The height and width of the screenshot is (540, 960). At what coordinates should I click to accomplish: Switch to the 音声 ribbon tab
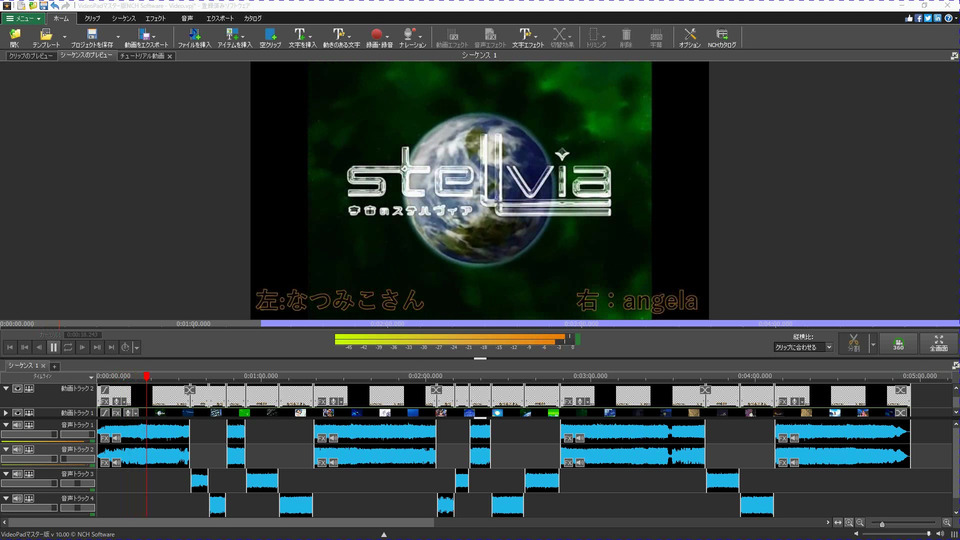(x=187, y=18)
